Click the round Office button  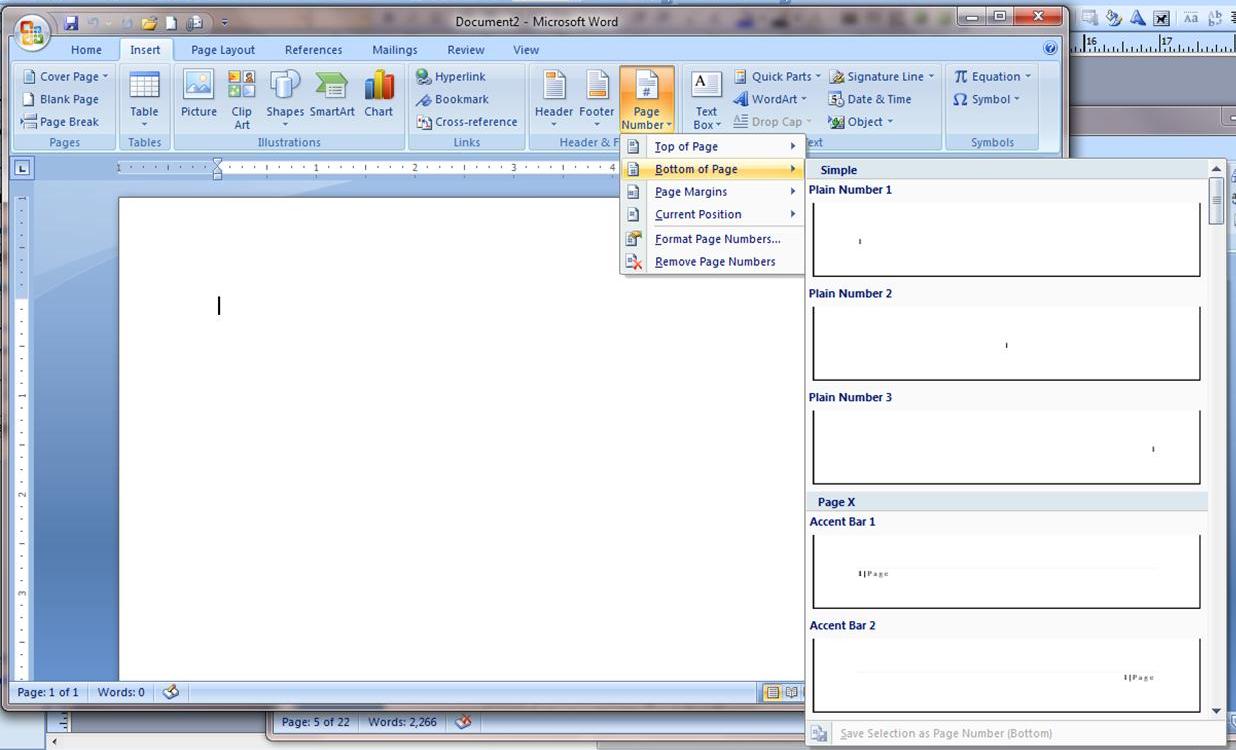(31, 33)
